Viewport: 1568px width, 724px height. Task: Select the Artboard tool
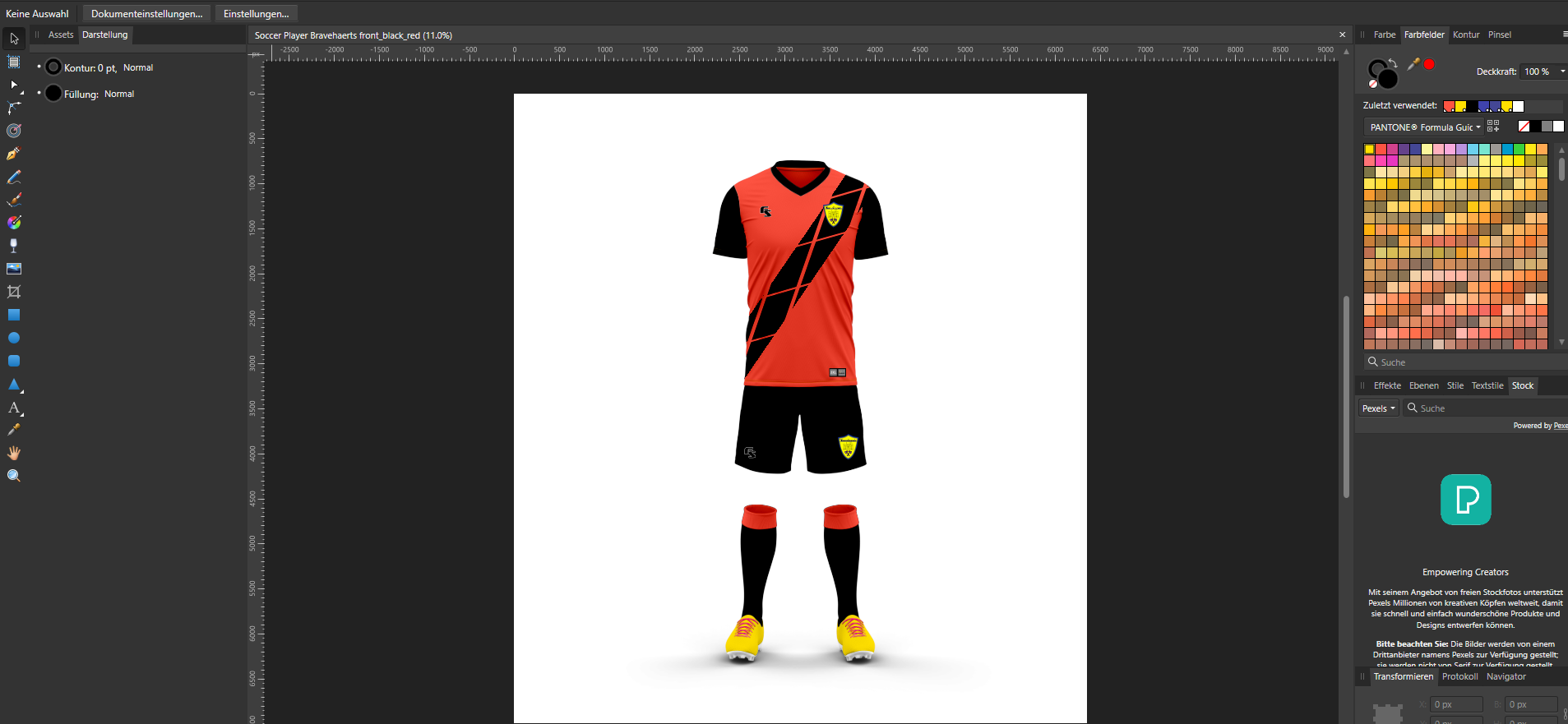point(14,62)
